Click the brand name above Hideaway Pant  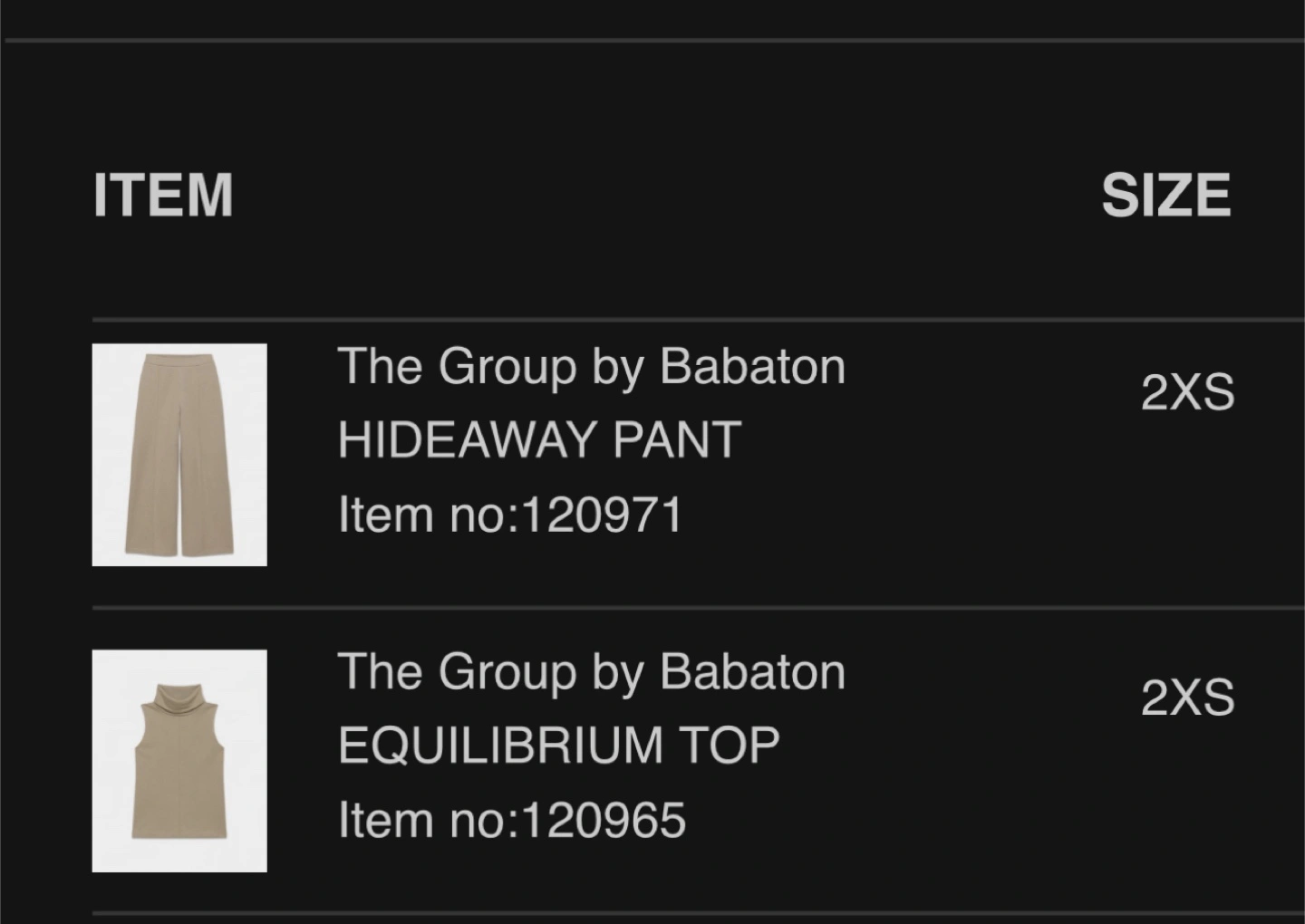point(591,367)
